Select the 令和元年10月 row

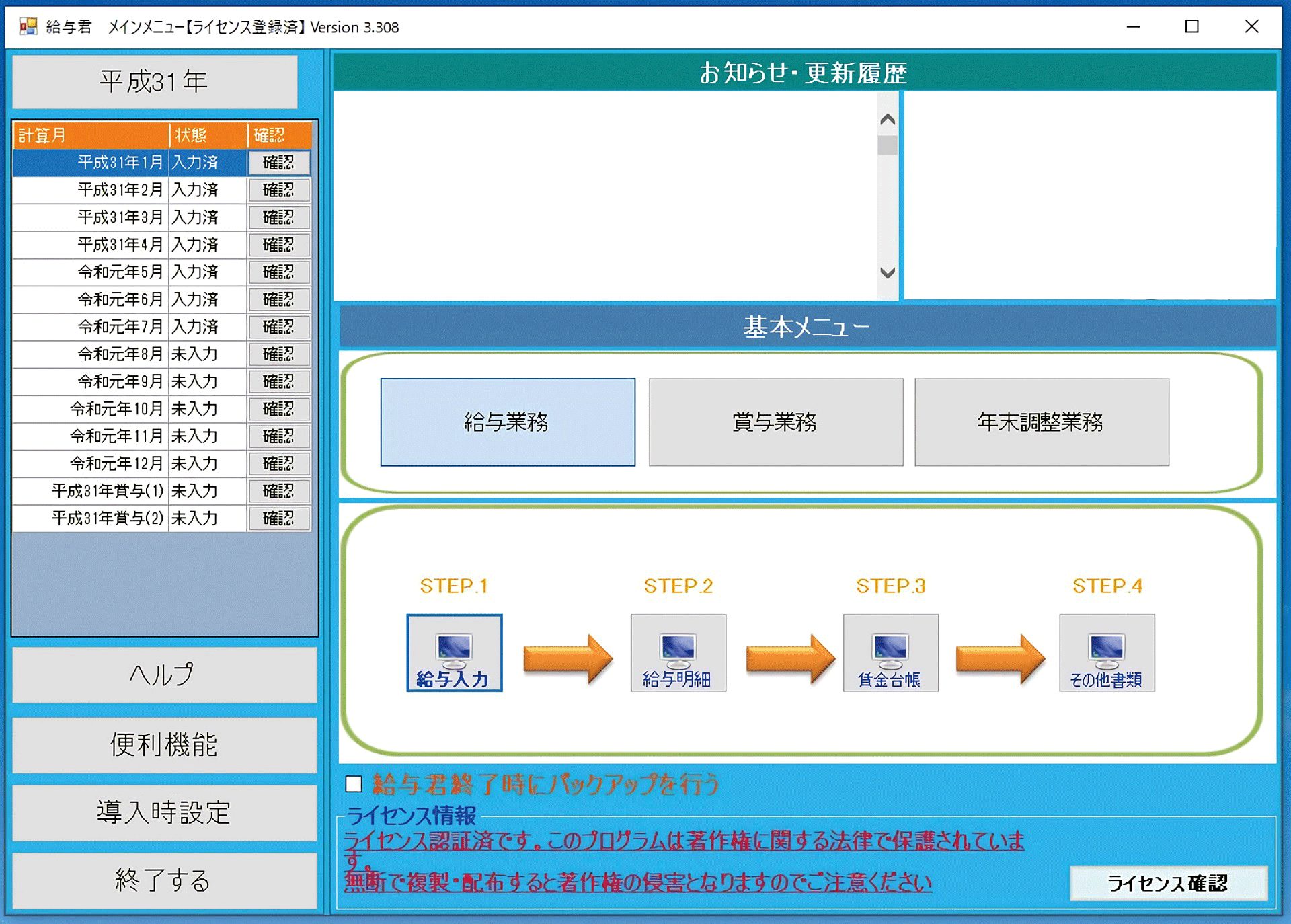coord(162,408)
